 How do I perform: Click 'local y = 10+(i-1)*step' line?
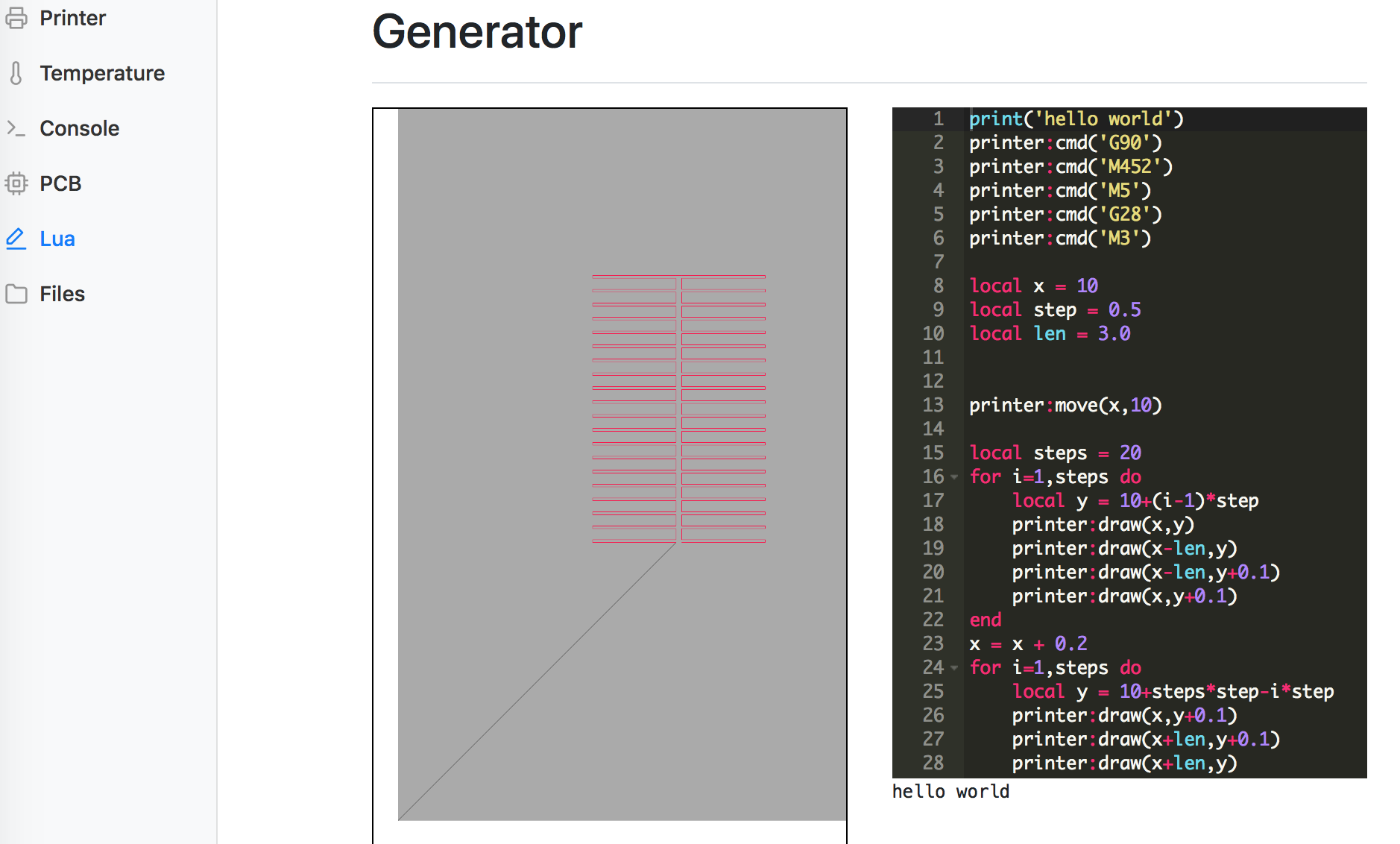coord(1135,501)
